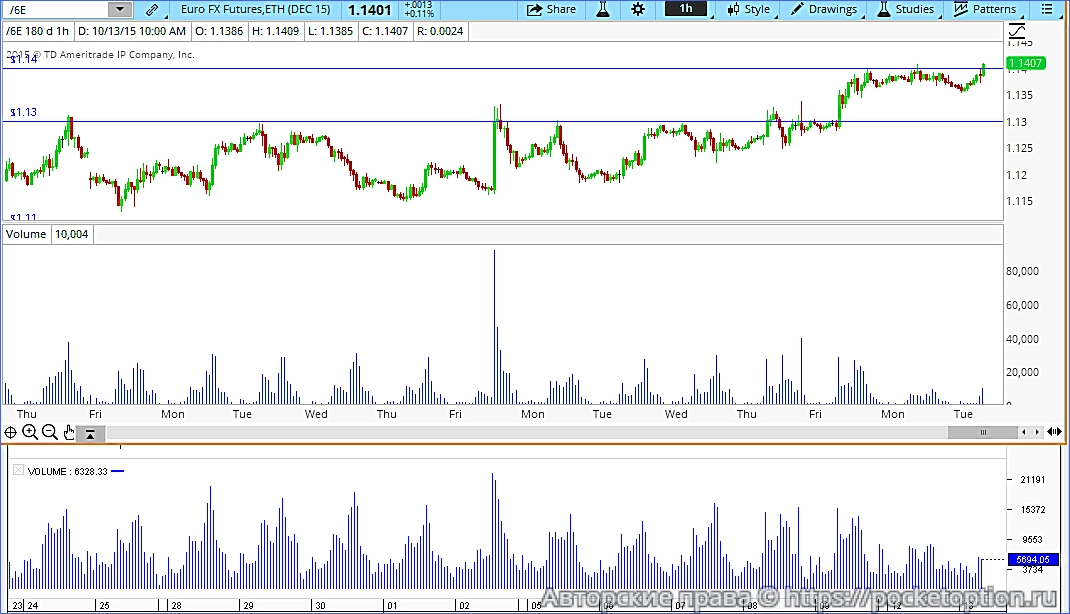Zoom out using the magnifier minus icon

(49, 432)
